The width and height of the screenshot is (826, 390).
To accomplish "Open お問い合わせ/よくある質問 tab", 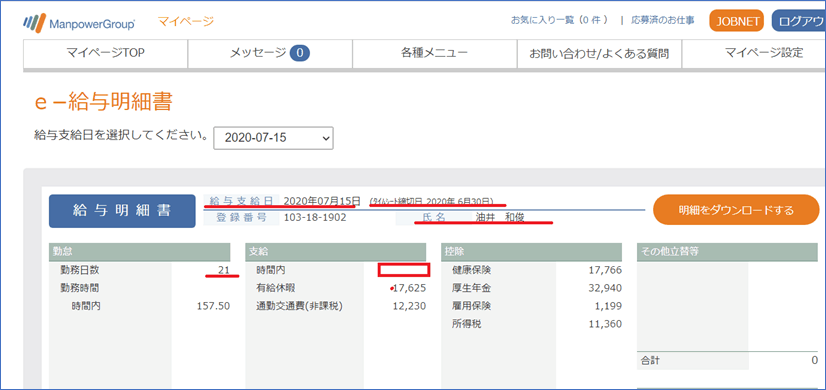I will [x=599, y=54].
